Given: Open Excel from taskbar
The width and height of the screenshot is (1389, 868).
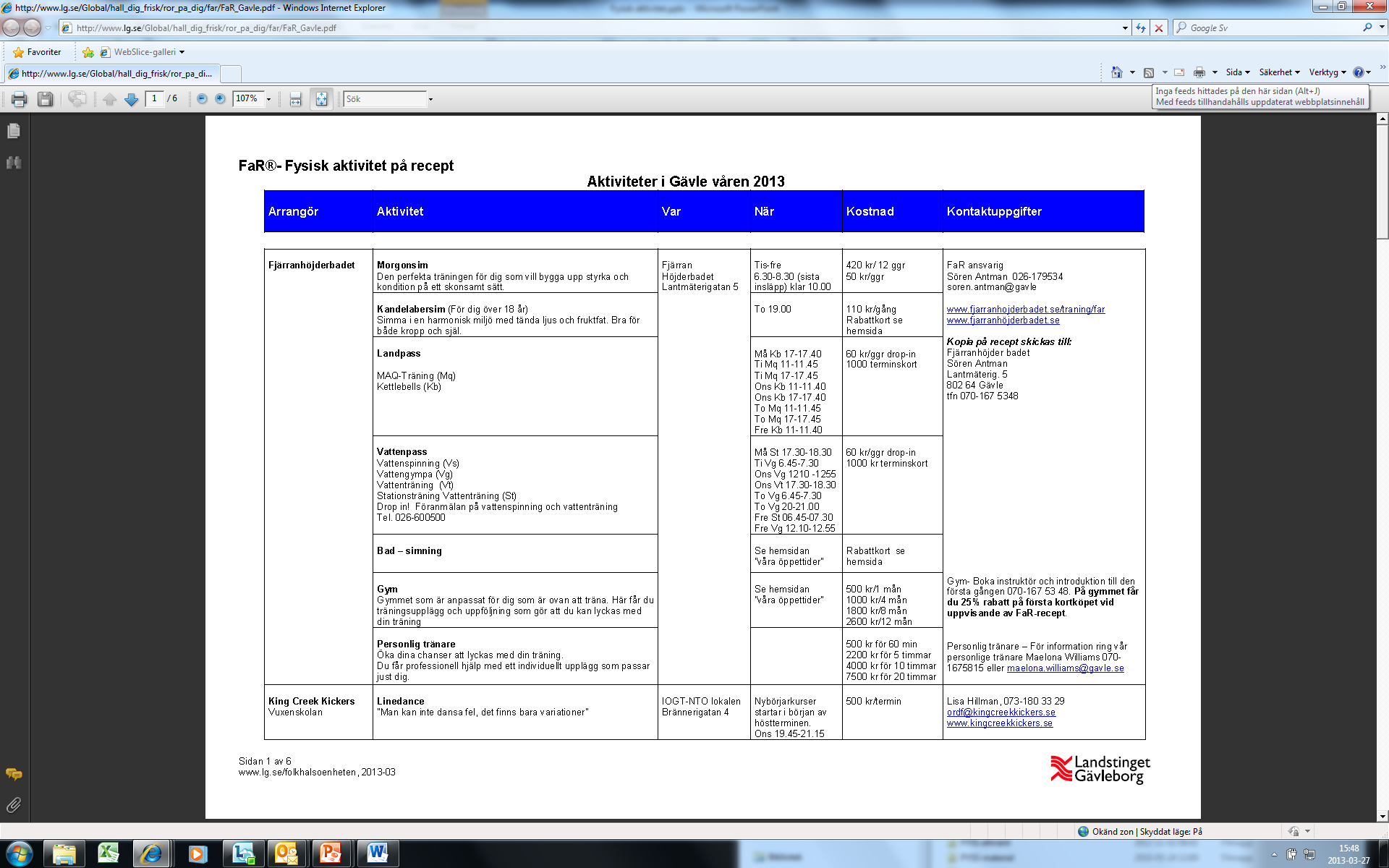Looking at the screenshot, I should [x=109, y=854].
